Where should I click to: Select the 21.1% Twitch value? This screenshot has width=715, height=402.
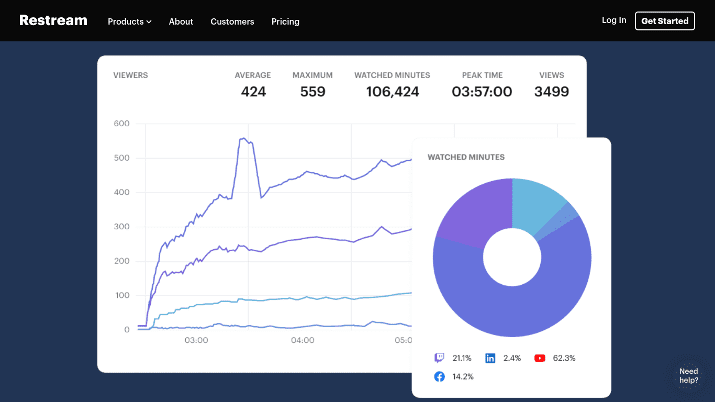tap(461, 358)
